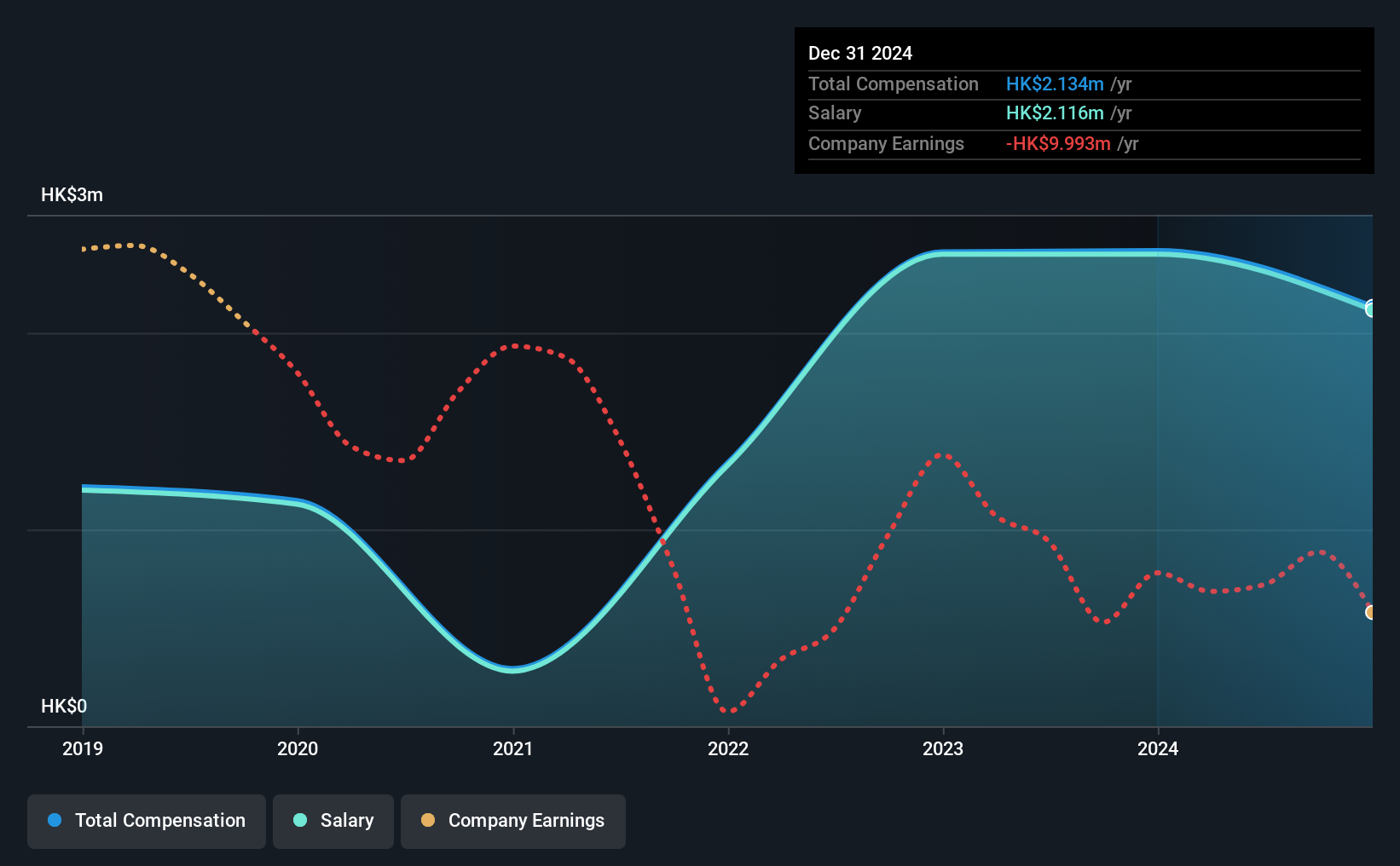Click the HK$3m y-axis label

pyautogui.click(x=72, y=194)
